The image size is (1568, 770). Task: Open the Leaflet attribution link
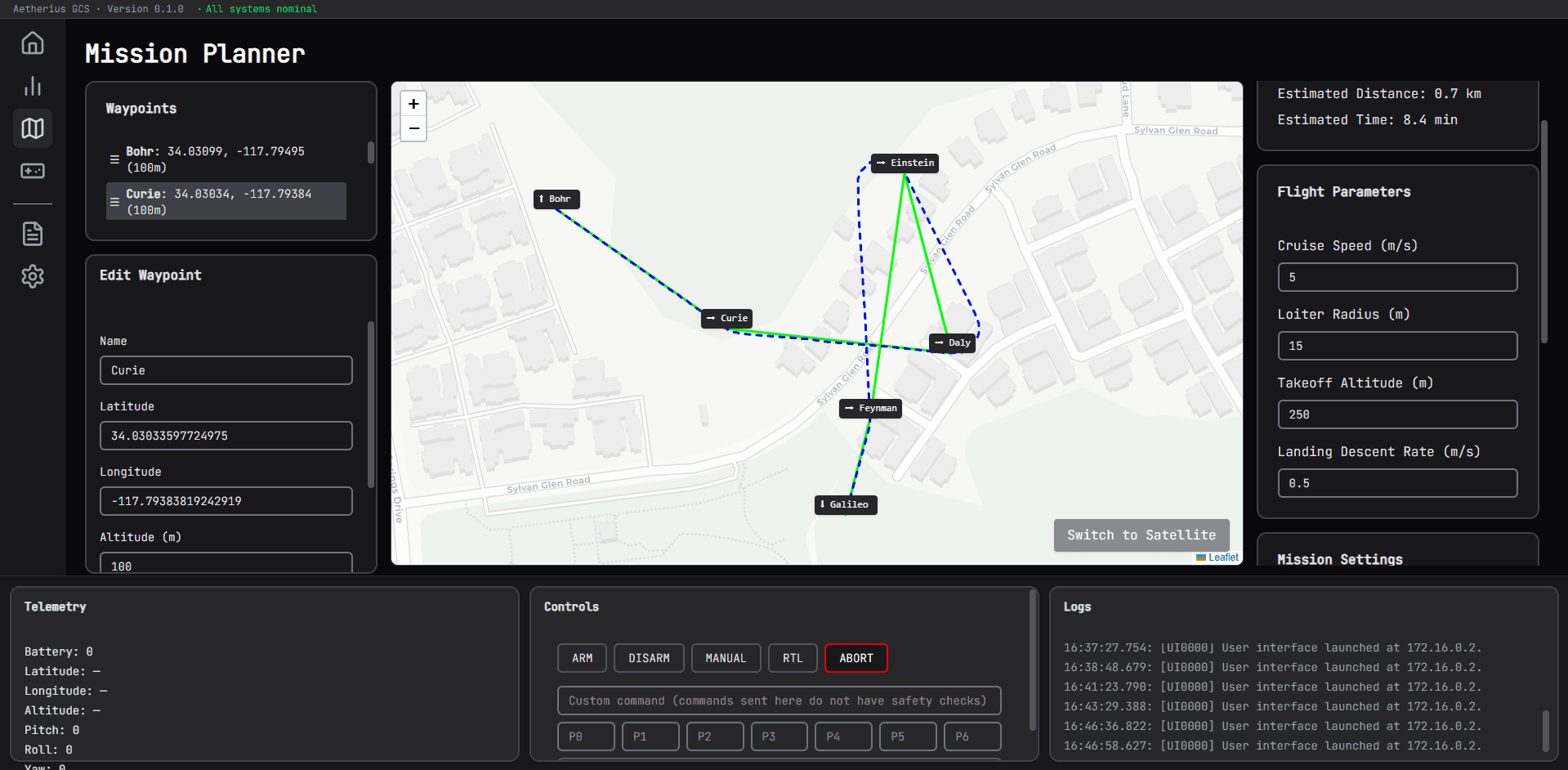pyautogui.click(x=1222, y=557)
